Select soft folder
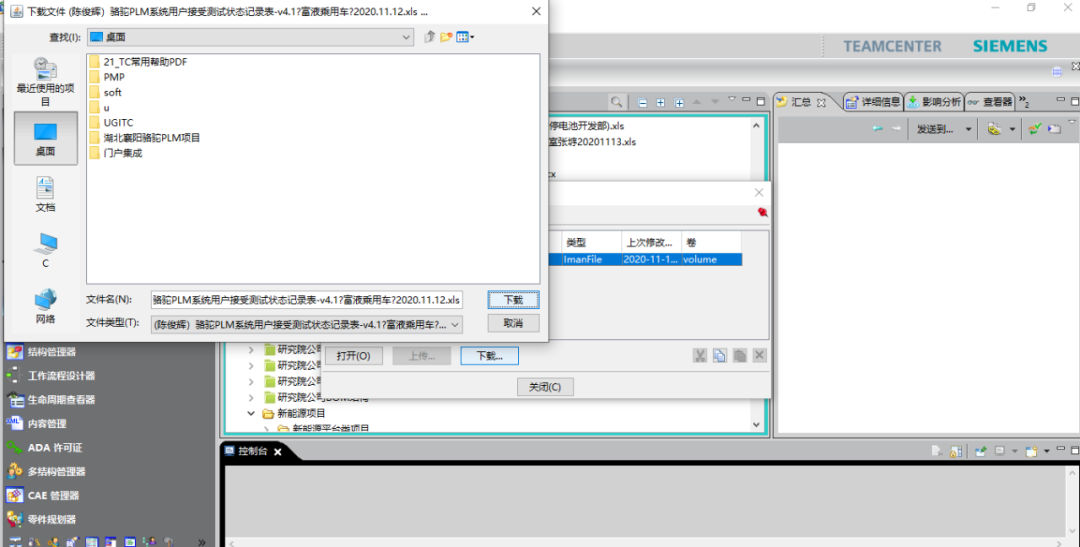This screenshot has height=547, width=1080. (105, 92)
